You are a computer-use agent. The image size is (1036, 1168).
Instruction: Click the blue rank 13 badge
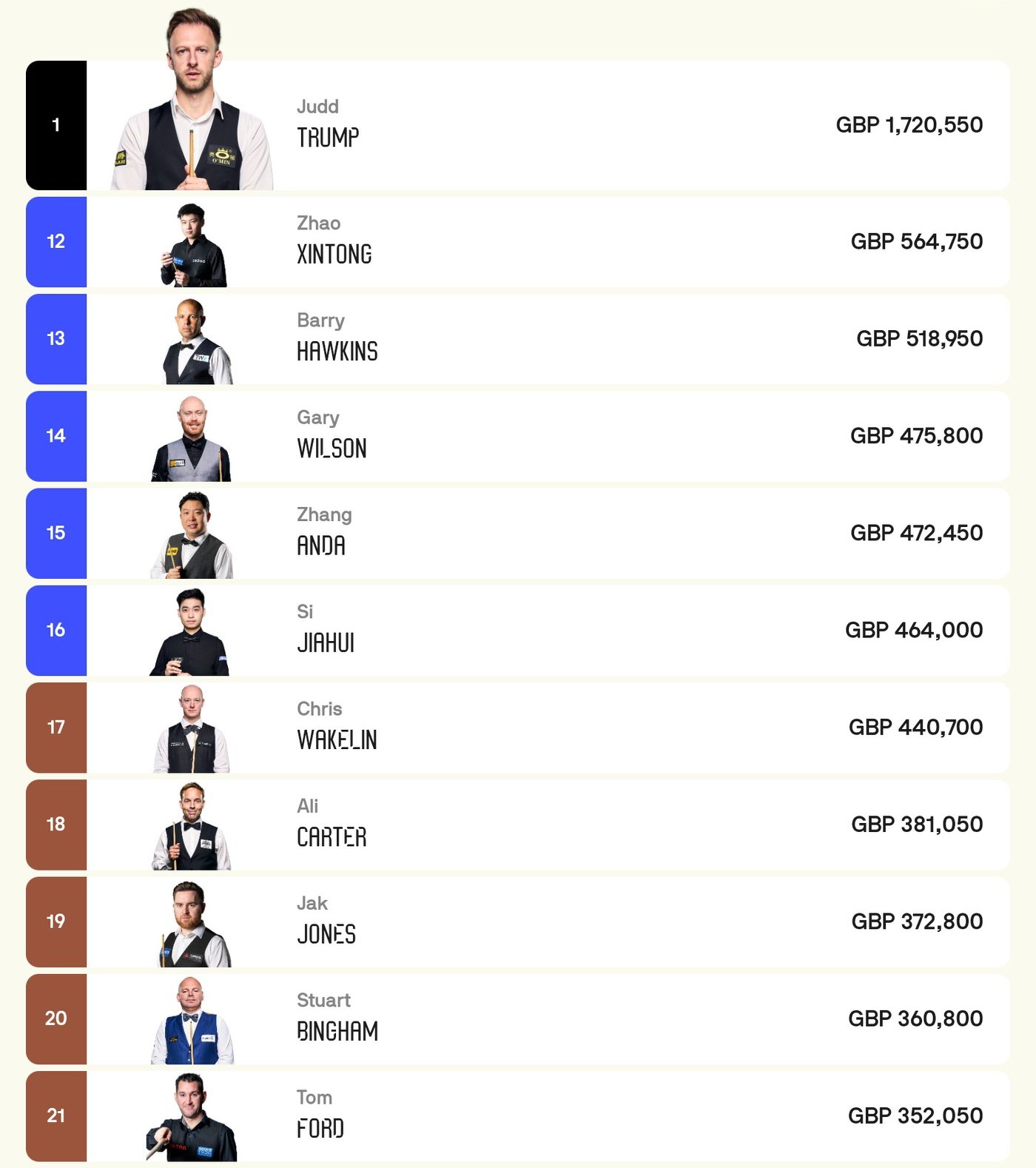tap(56, 339)
